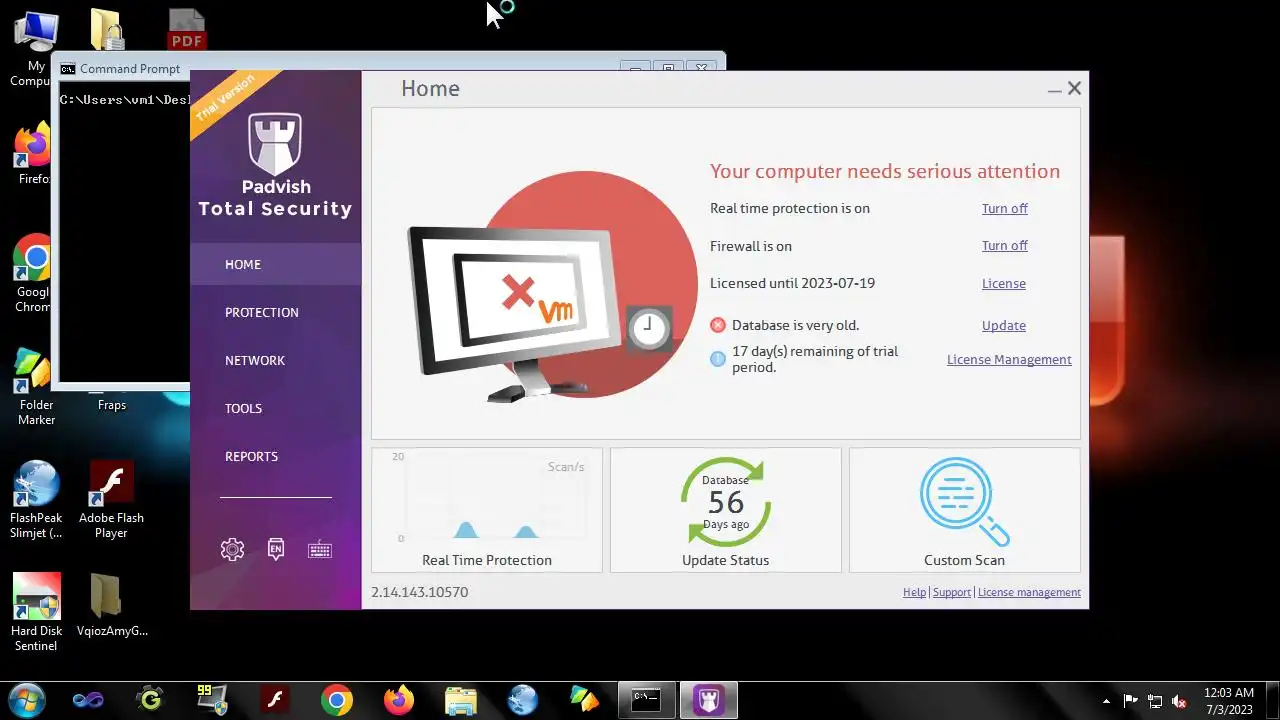Click the Flash Player taskbar icon

click(274, 700)
